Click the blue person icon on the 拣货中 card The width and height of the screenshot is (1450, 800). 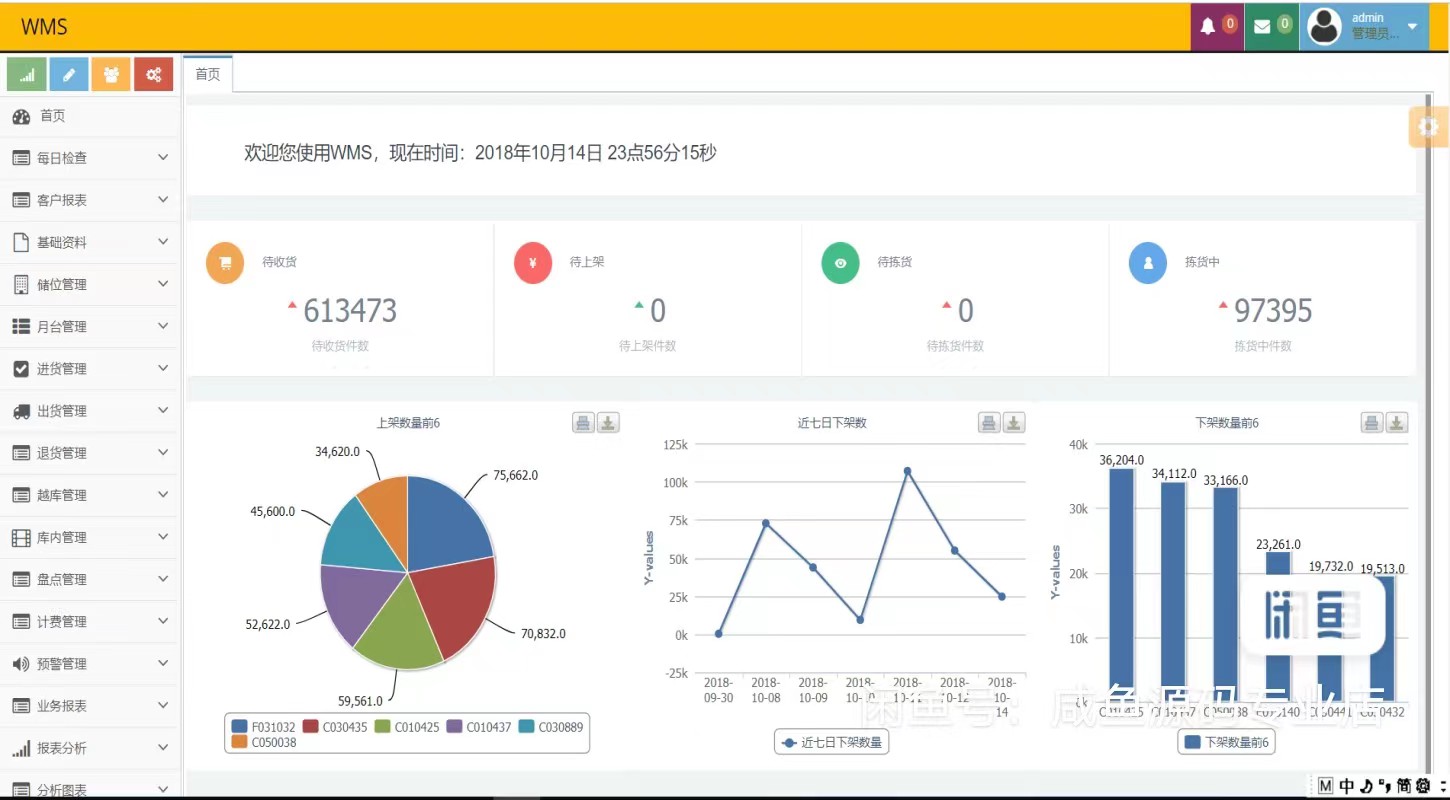pos(1148,264)
